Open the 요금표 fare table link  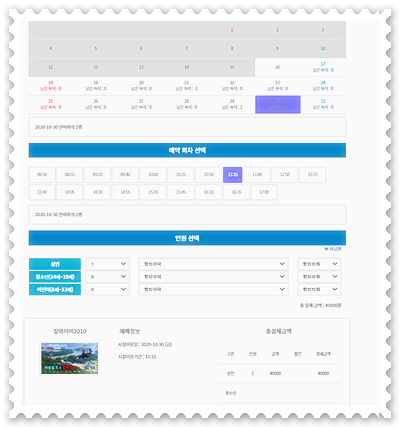click(333, 249)
